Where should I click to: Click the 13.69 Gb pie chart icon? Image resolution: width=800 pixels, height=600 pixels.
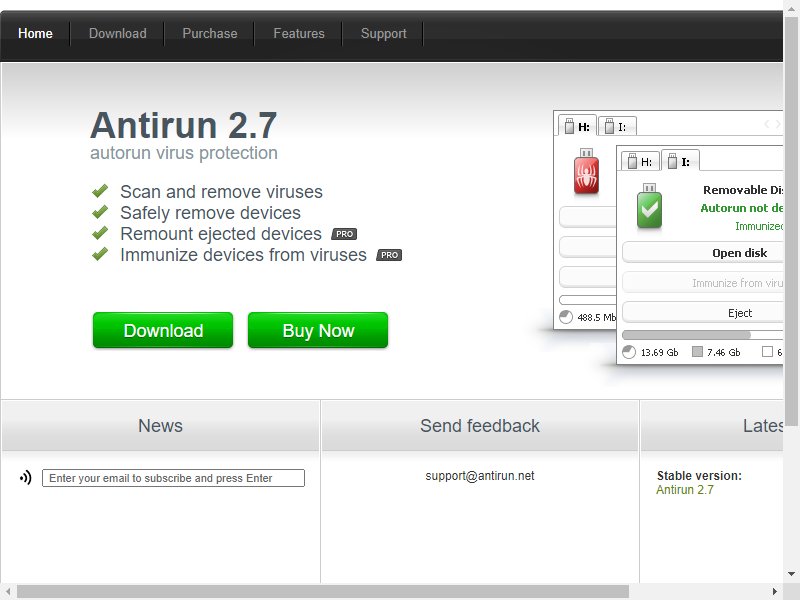(x=629, y=352)
